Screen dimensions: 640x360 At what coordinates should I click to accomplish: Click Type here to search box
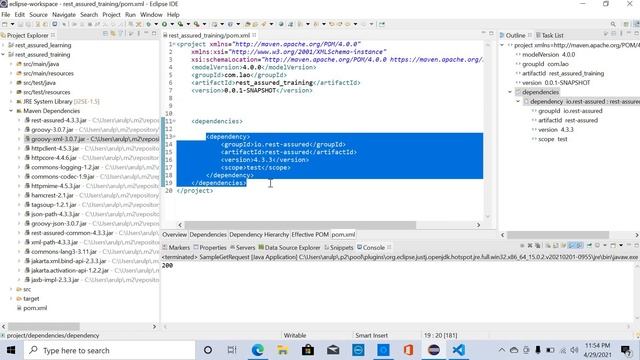(109, 350)
